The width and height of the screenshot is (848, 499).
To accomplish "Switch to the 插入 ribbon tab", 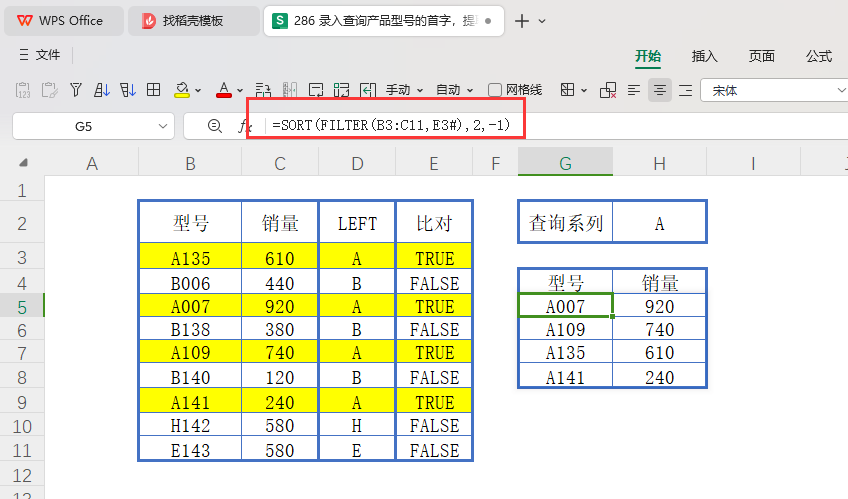I will 705,56.
